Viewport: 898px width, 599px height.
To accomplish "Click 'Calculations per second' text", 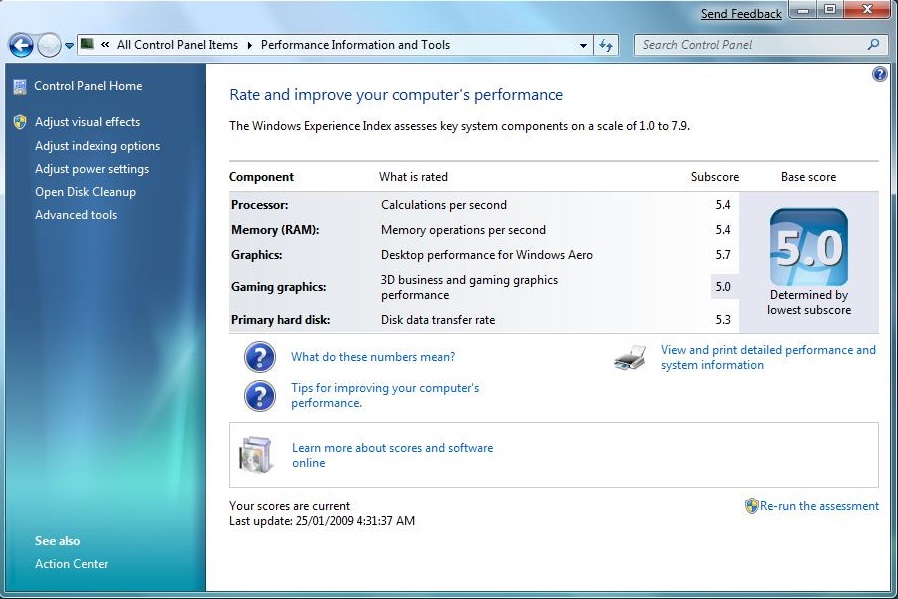I will (444, 205).
